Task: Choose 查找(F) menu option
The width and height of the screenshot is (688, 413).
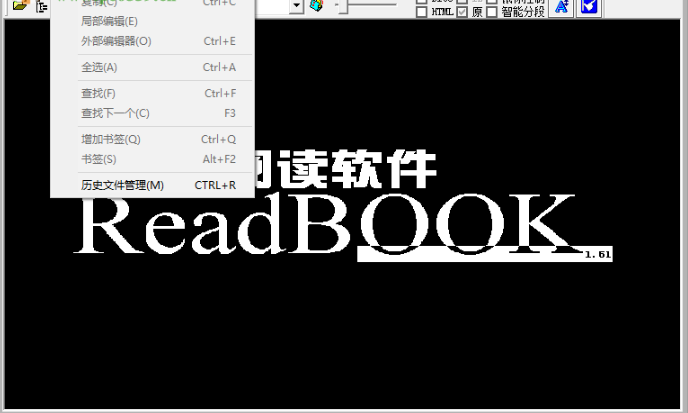Action: point(98,93)
